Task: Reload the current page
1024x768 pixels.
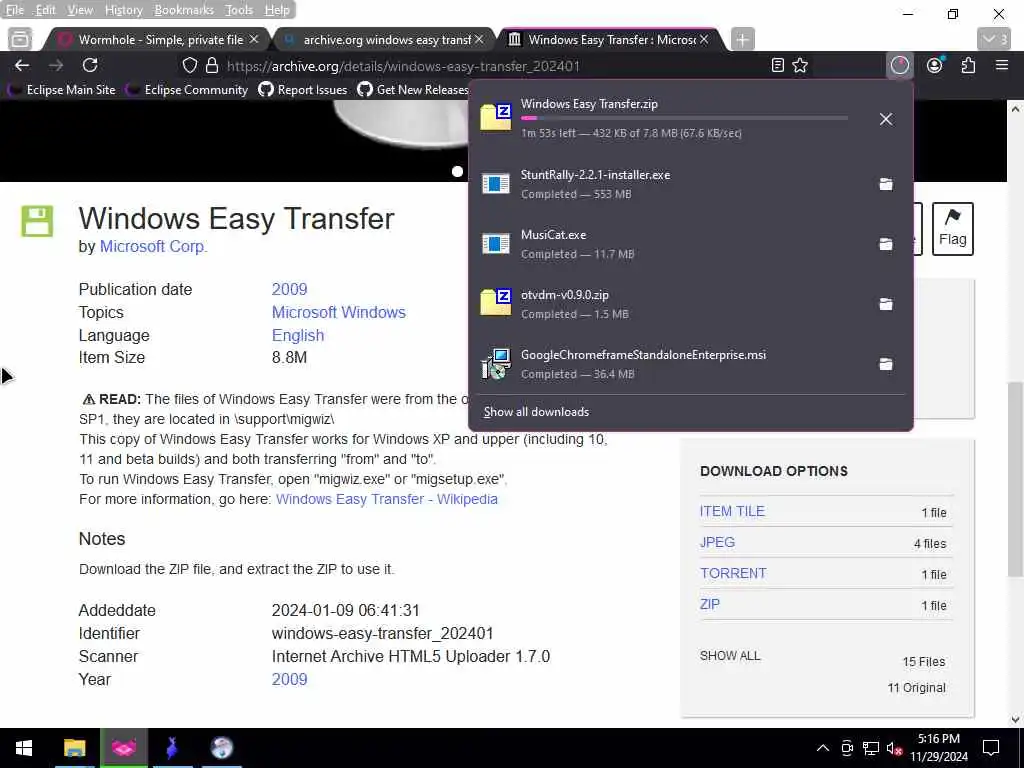Action: click(x=90, y=65)
